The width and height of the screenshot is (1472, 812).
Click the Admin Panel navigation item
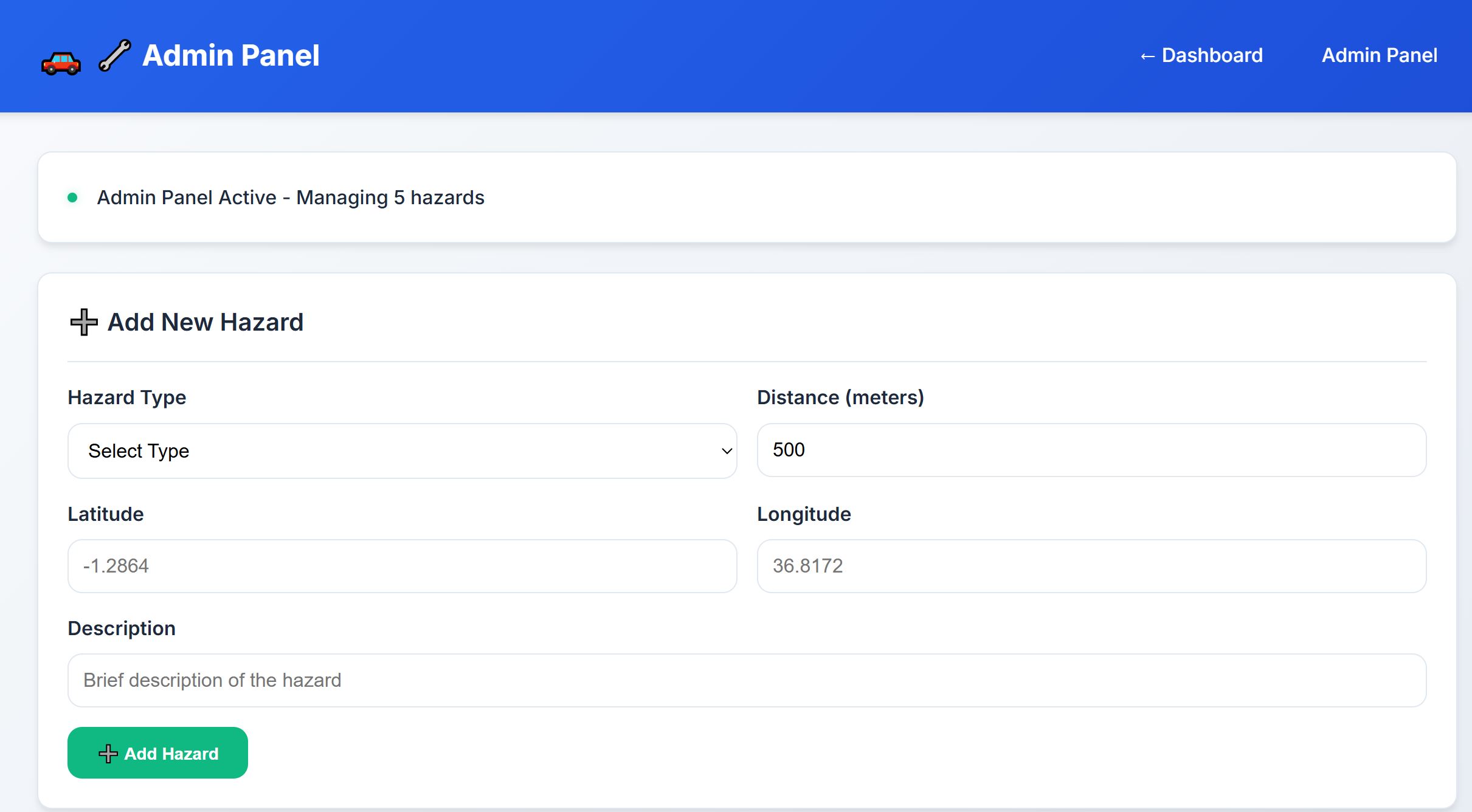(x=1379, y=55)
